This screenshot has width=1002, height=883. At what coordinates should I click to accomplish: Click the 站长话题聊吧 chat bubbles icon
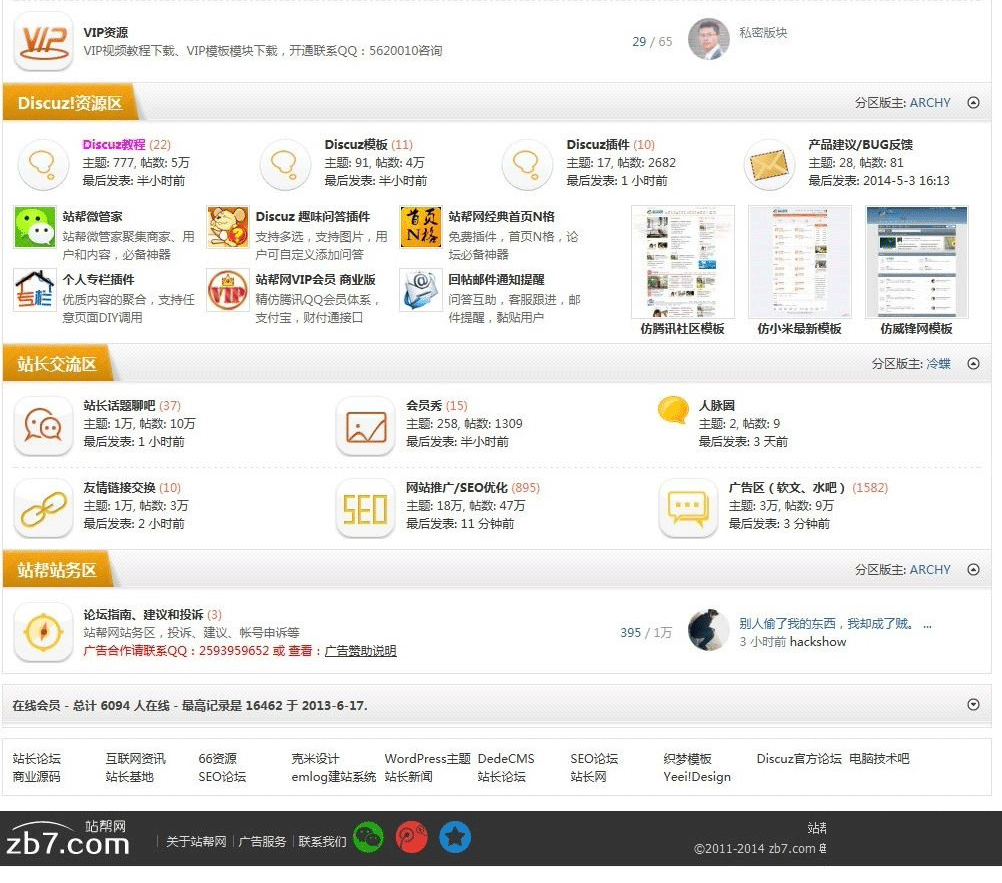(x=43, y=426)
